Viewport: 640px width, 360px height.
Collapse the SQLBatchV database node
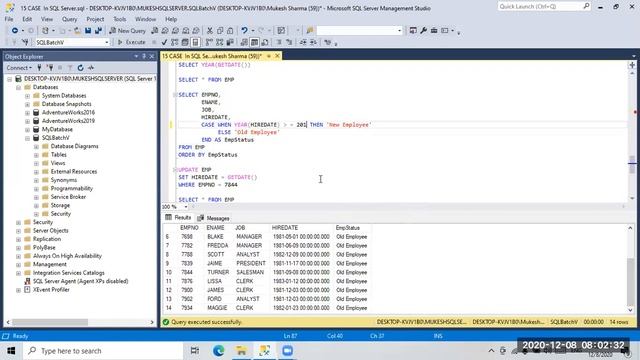[x=27, y=138]
